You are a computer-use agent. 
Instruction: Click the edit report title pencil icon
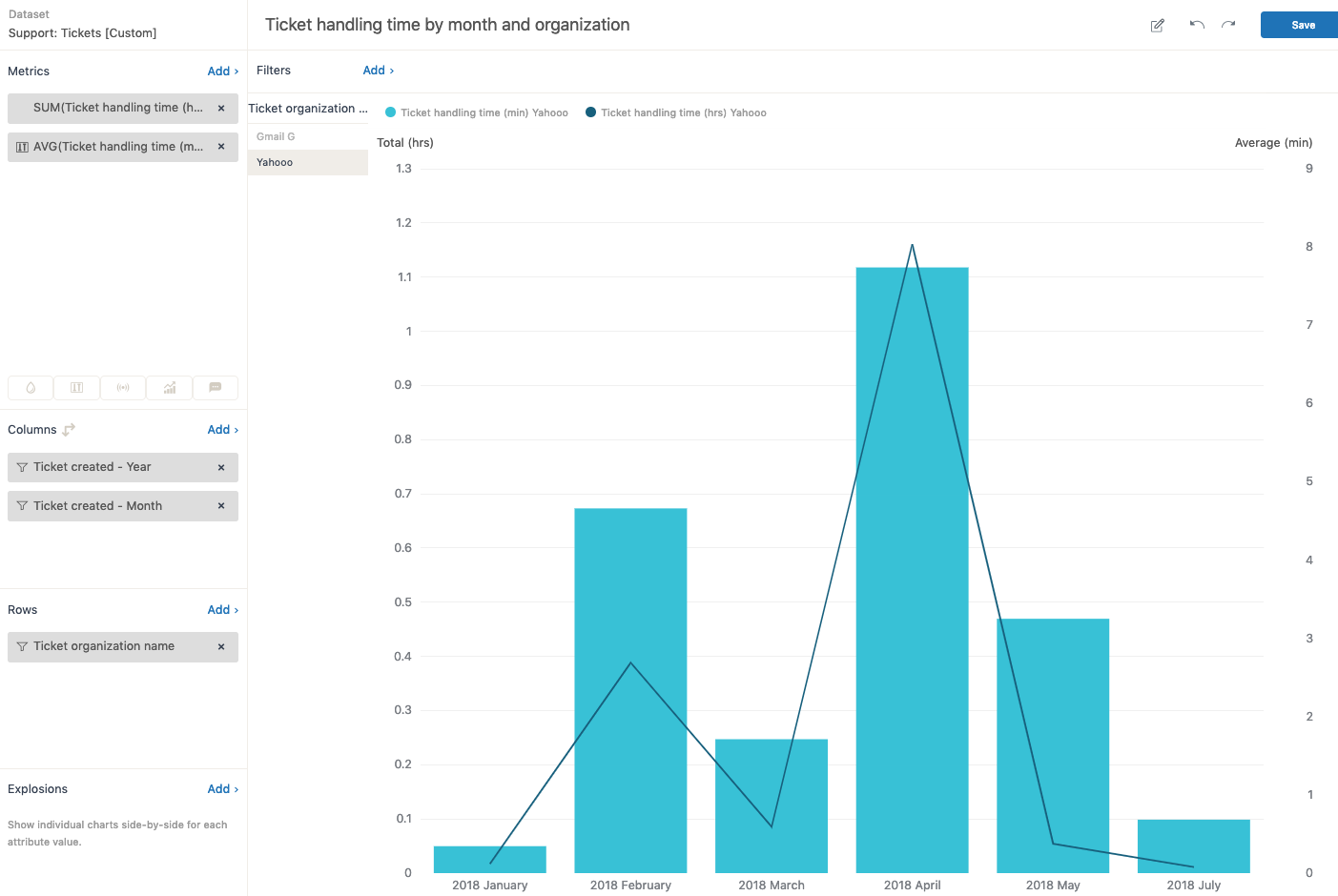(1157, 26)
